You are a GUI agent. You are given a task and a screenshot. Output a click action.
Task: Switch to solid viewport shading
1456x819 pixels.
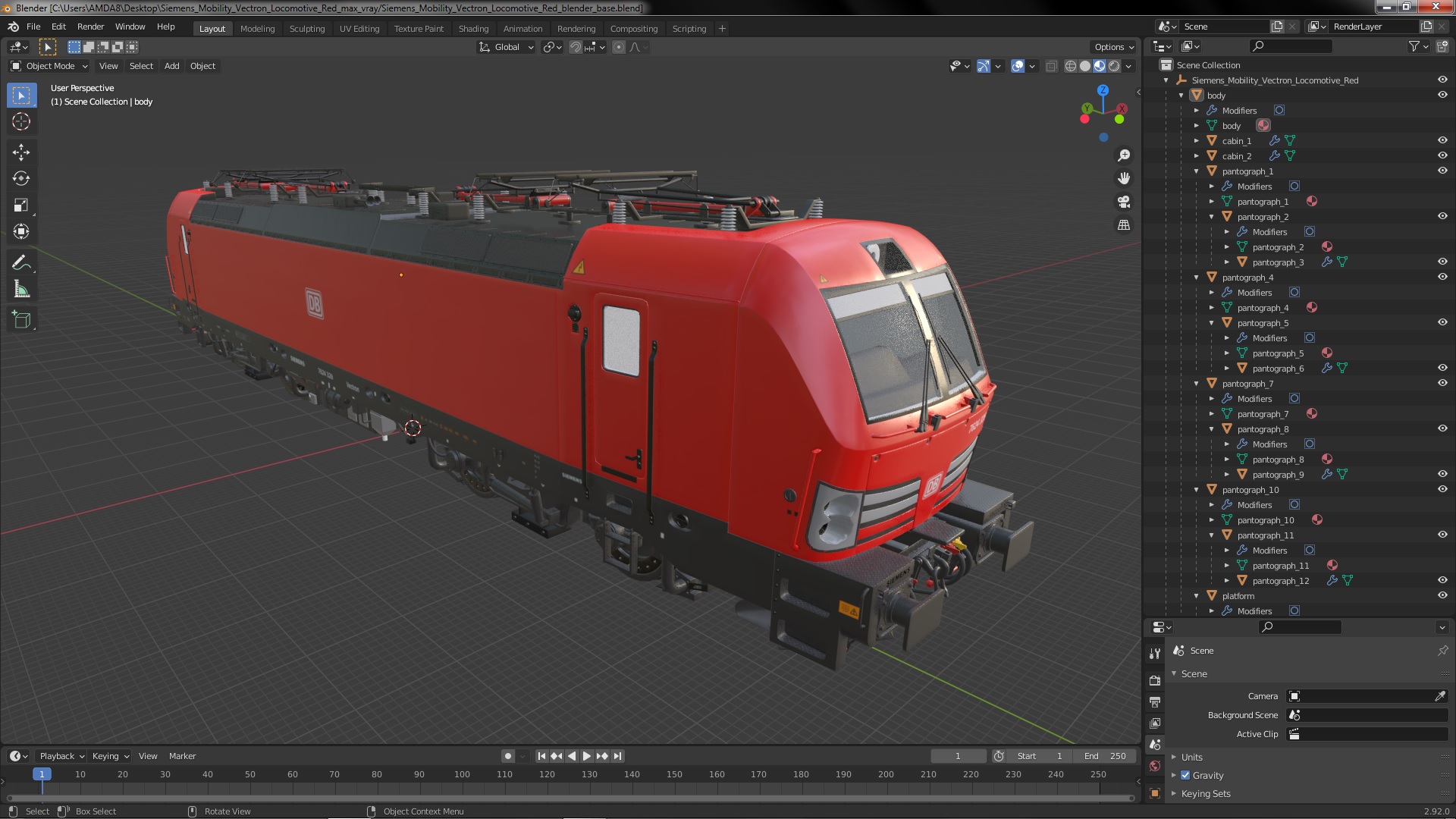pos(1085,66)
